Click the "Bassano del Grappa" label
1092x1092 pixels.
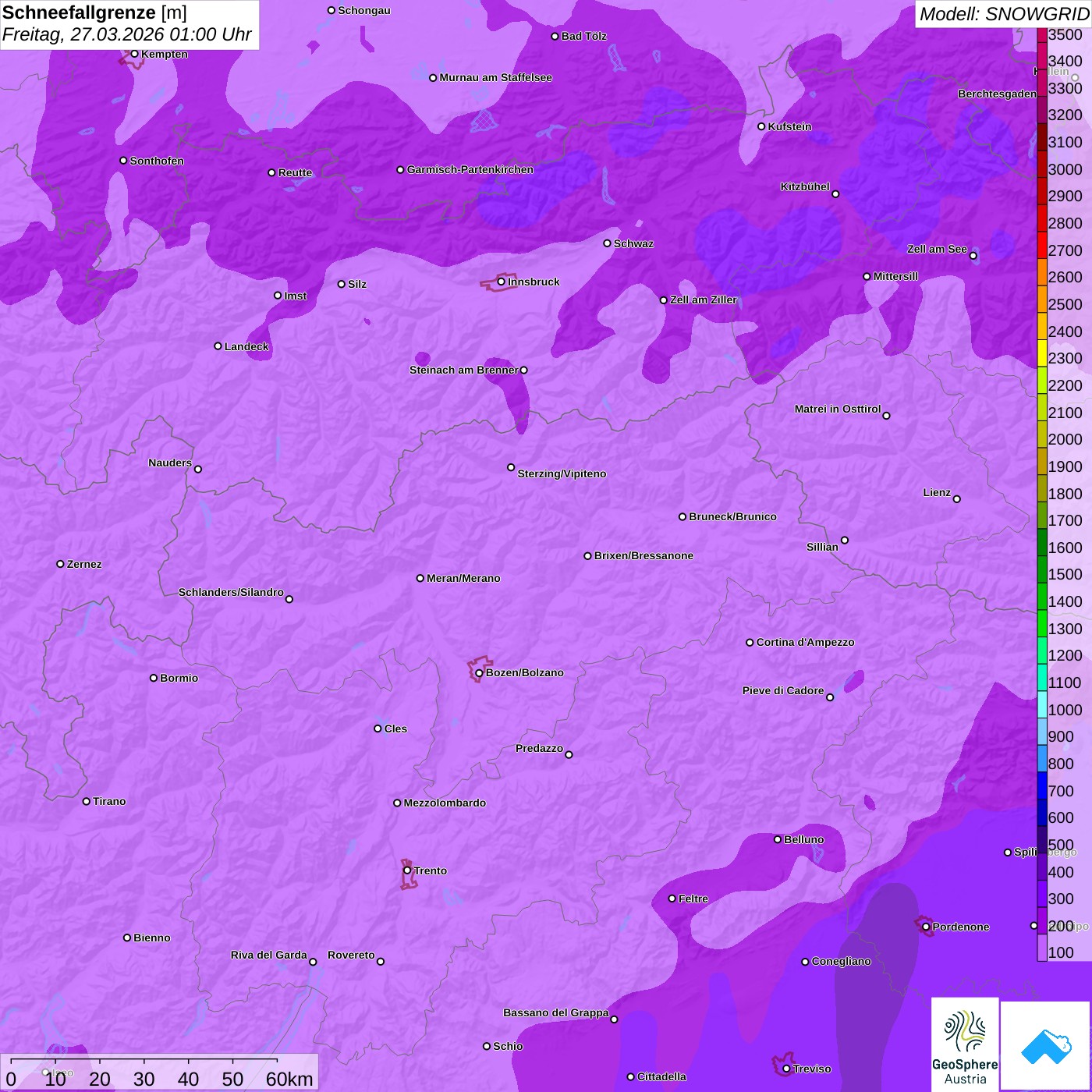click(x=555, y=1012)
